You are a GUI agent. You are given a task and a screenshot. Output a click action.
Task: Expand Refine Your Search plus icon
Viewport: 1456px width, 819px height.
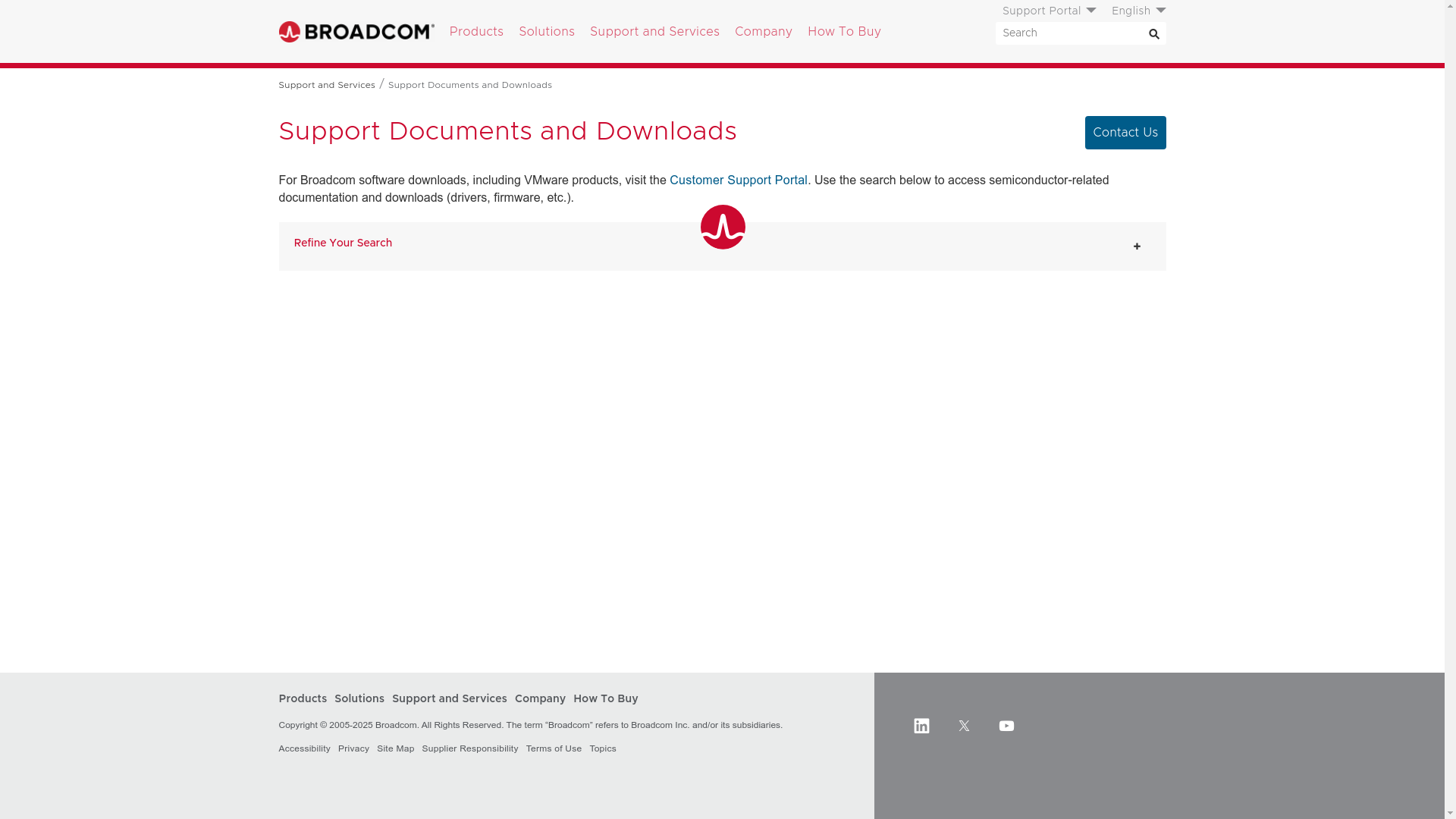(x=1137, y=246)
